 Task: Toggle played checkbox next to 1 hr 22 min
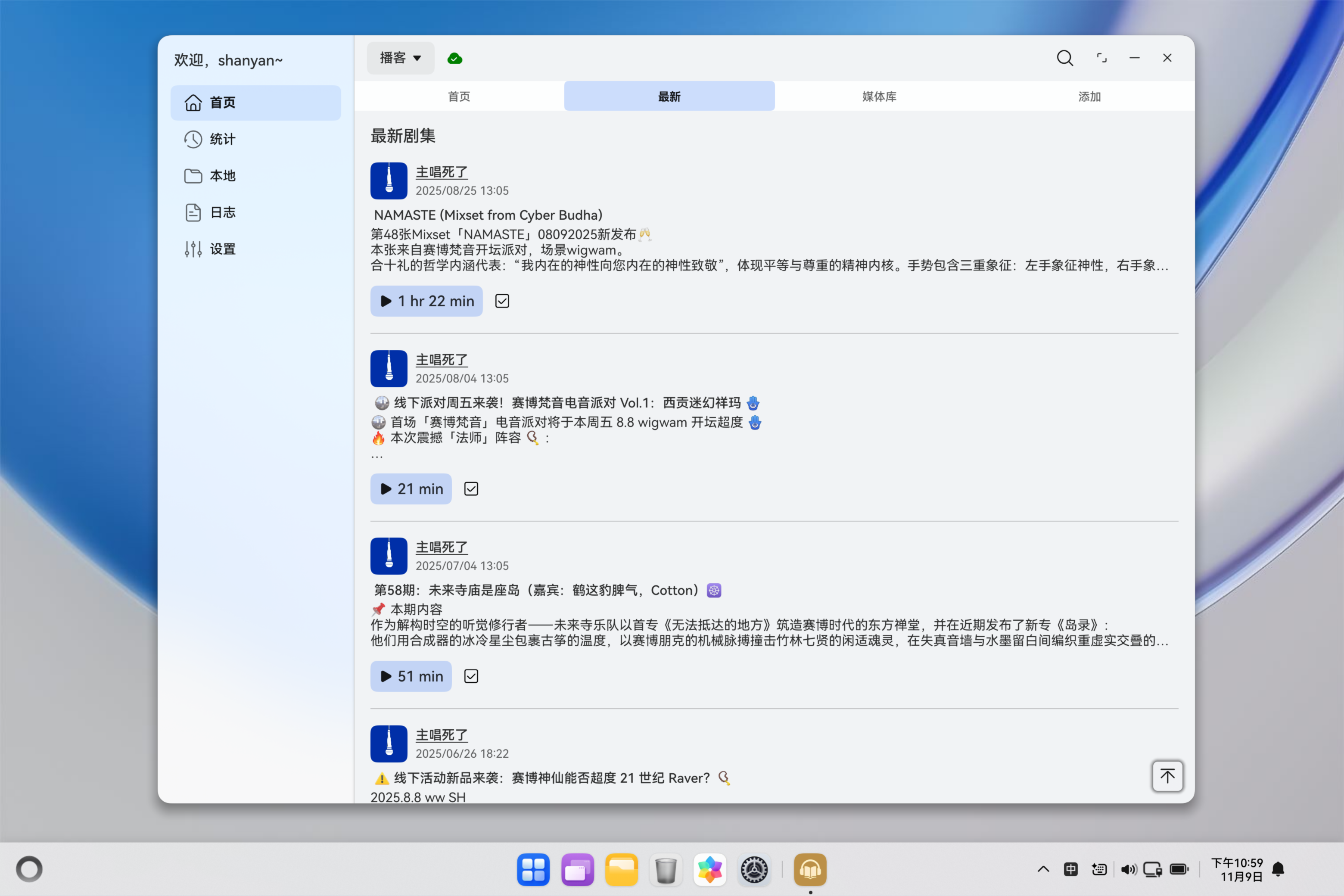(502, 301)
